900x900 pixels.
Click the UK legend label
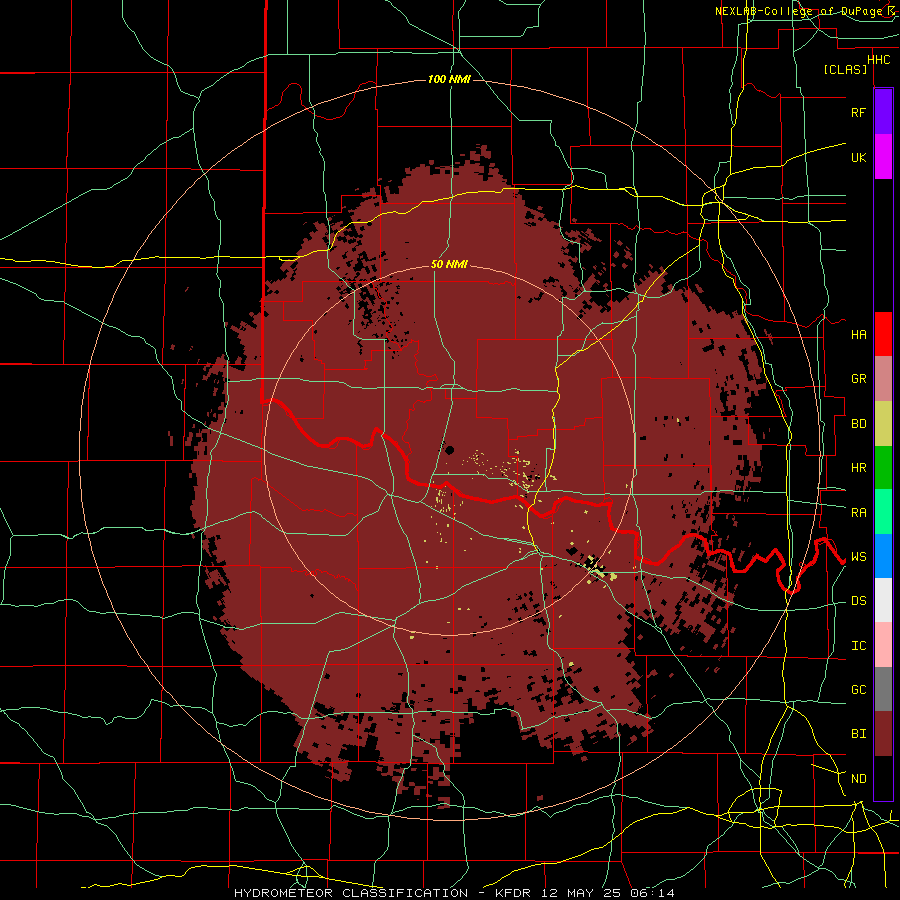pyautogui.click(x=858, y=157)
